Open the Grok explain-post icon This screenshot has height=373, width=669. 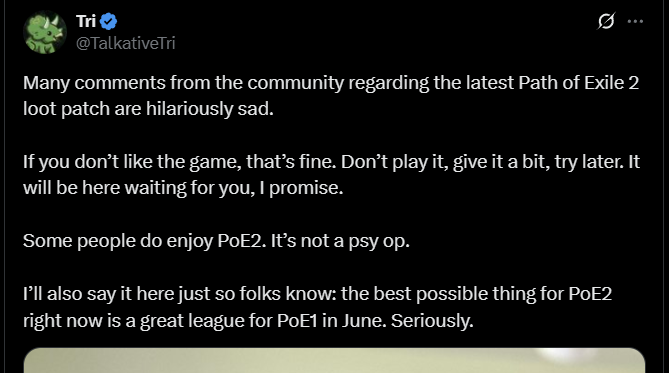[x=606, y=21]
